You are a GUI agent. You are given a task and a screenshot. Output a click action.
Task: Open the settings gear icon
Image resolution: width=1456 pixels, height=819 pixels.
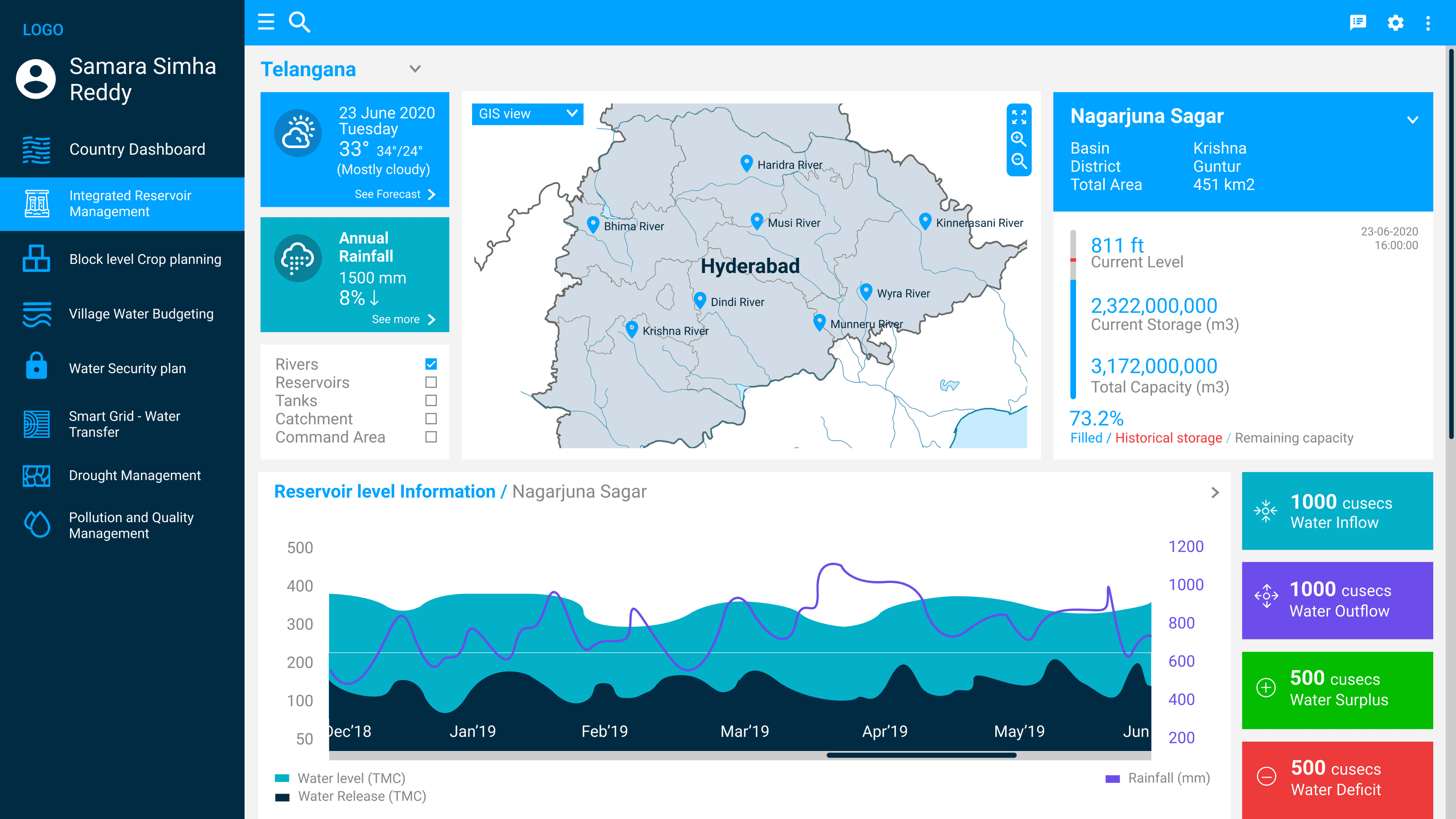click(1396, 23)
